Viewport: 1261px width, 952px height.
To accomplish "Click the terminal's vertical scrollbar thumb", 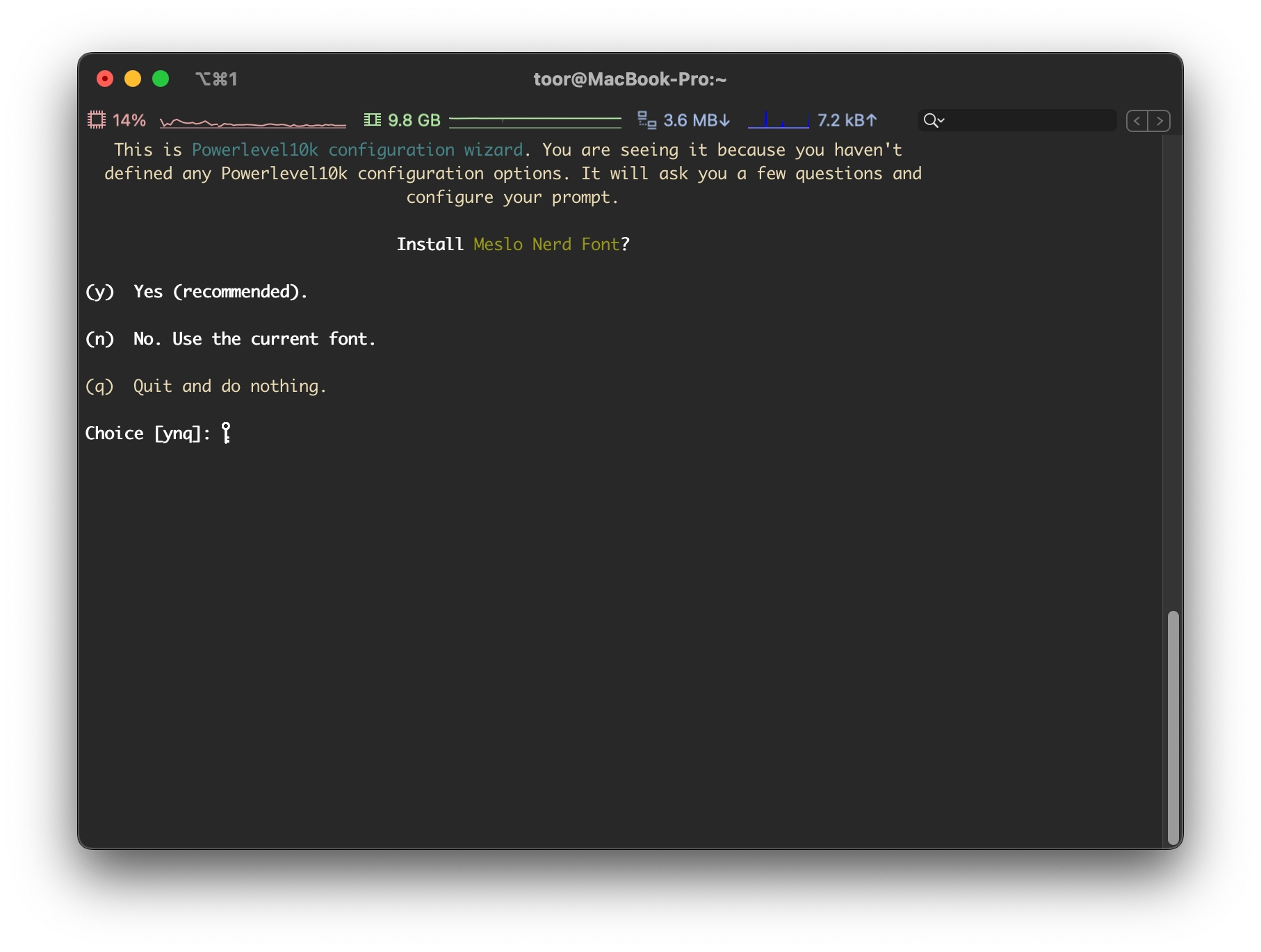I will click(x=1173, y=727).
